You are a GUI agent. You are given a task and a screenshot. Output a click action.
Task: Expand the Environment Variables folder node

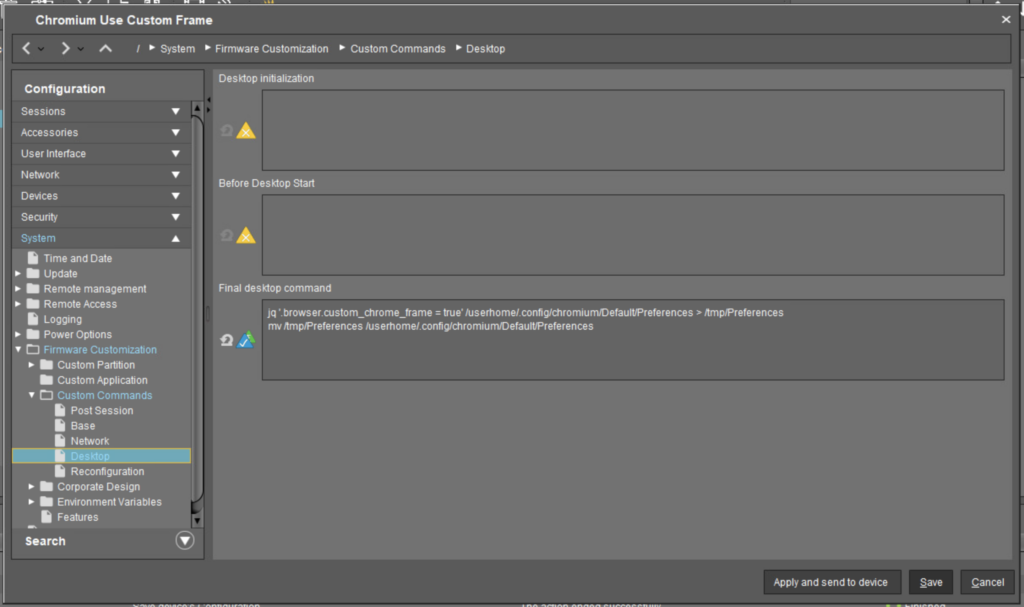tap(31, 502)
